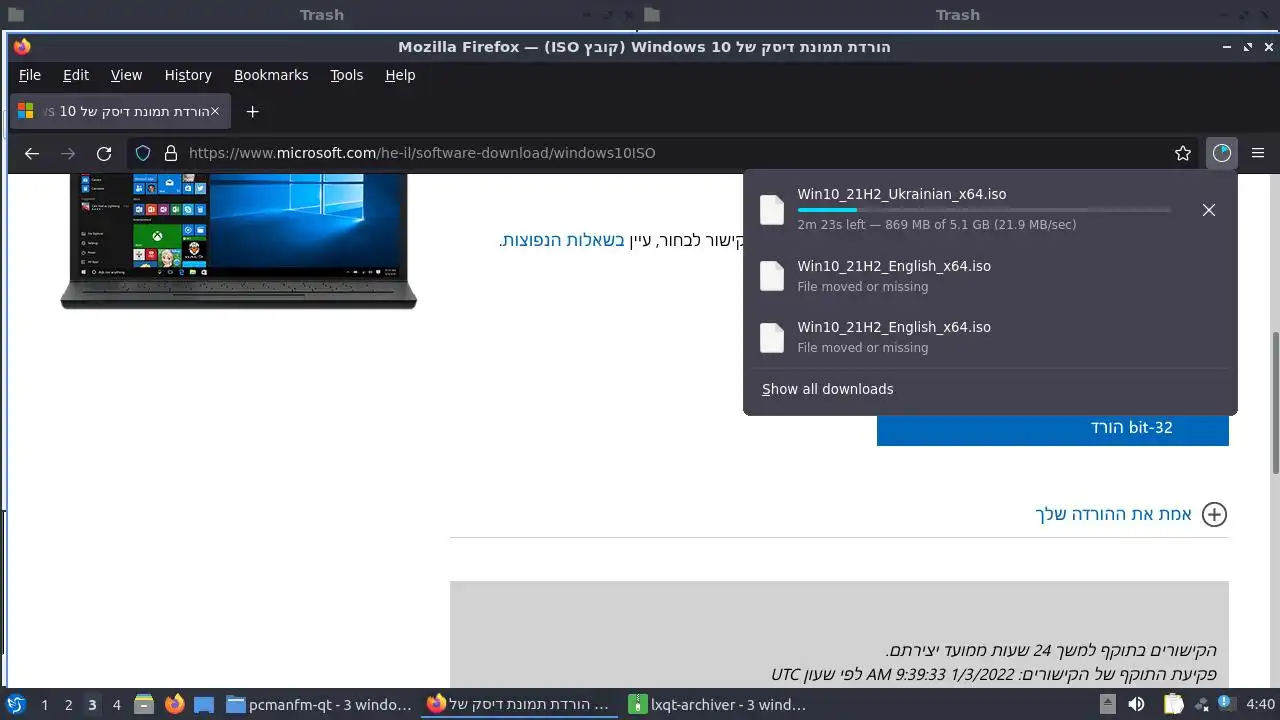Launch Firefox from panel quicklaunch icon
Viewport: 1280px width, 720px height.
[174, 705]
